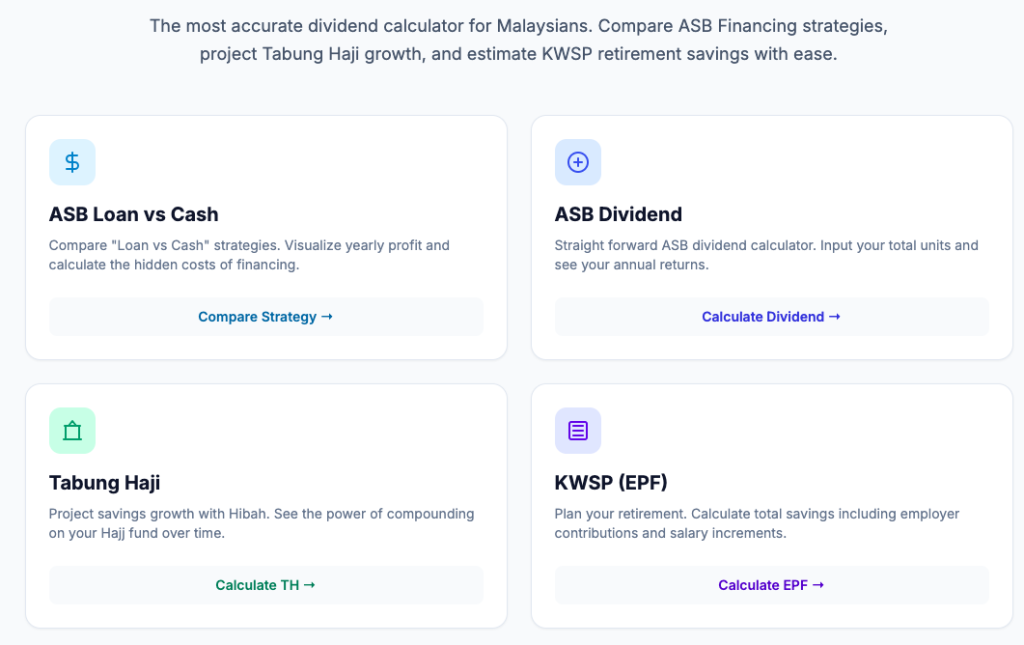Open the Compare Strategy calculator

pyautogui.click(x=265, y=317)
